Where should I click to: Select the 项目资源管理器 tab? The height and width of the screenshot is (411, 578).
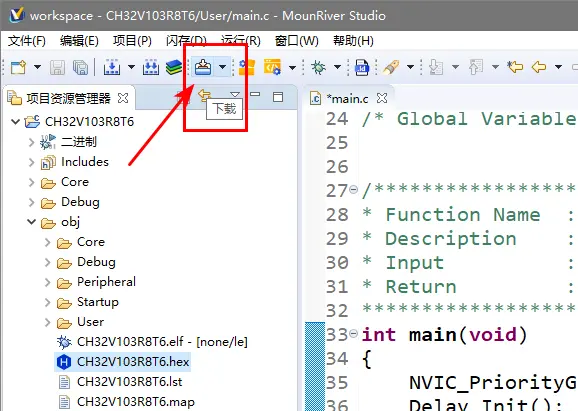pos(68,98)
